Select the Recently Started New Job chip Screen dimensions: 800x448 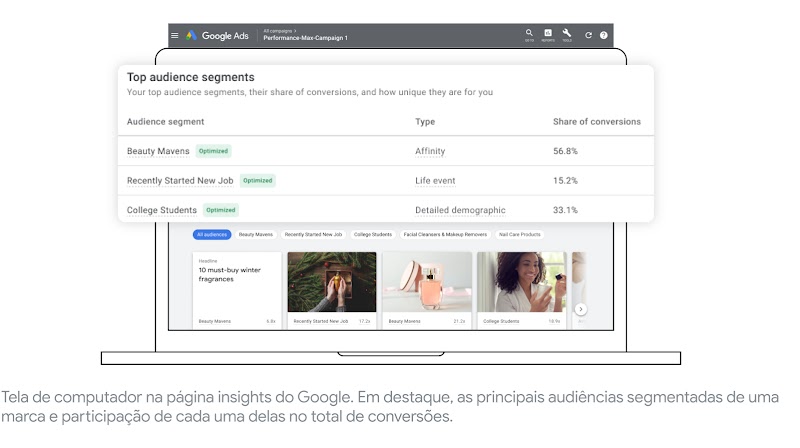(313, 234)
